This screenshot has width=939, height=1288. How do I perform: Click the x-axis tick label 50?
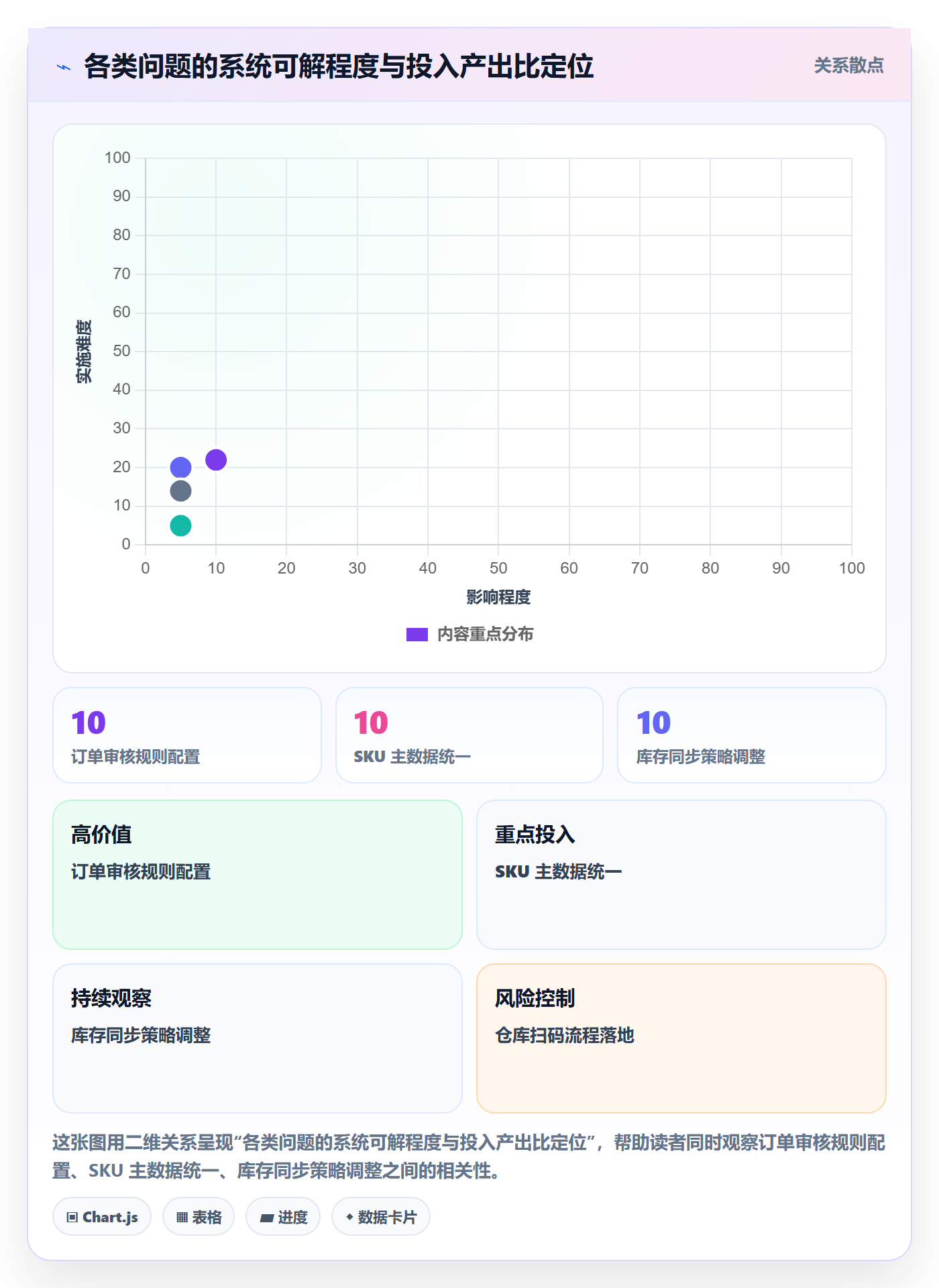tap(498, 568)
